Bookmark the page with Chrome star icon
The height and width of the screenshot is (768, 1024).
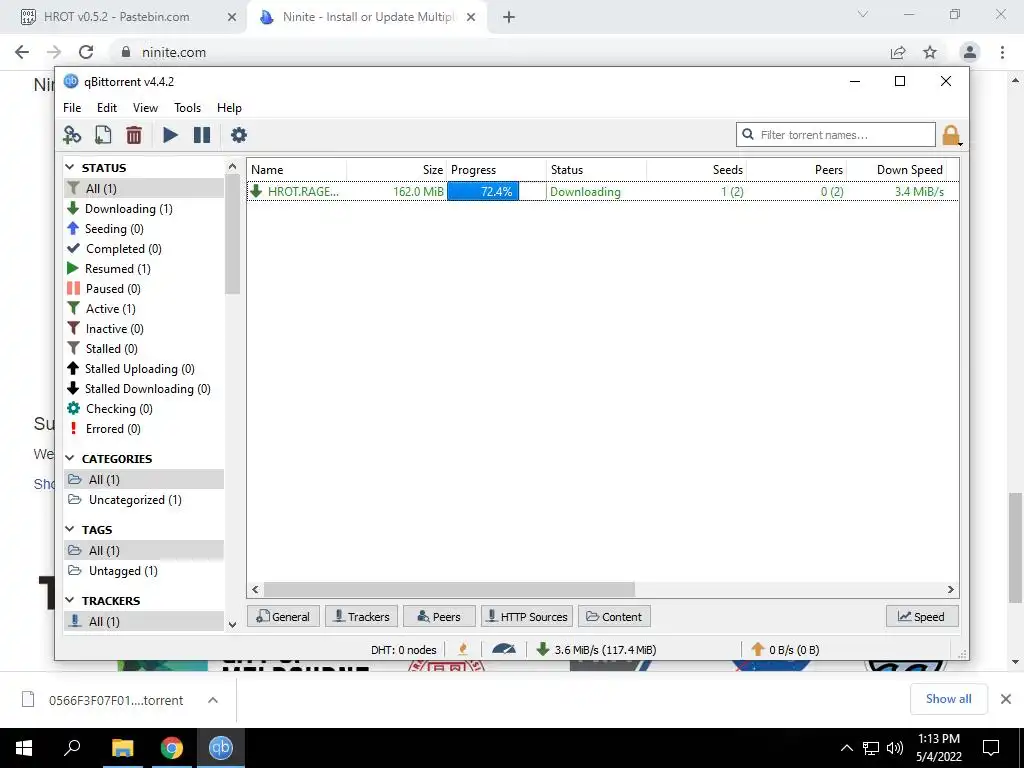click(x=930, y=52)
